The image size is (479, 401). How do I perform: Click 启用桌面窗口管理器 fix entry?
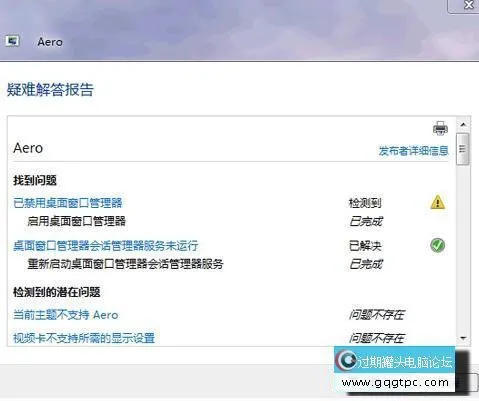coord(76,221)
